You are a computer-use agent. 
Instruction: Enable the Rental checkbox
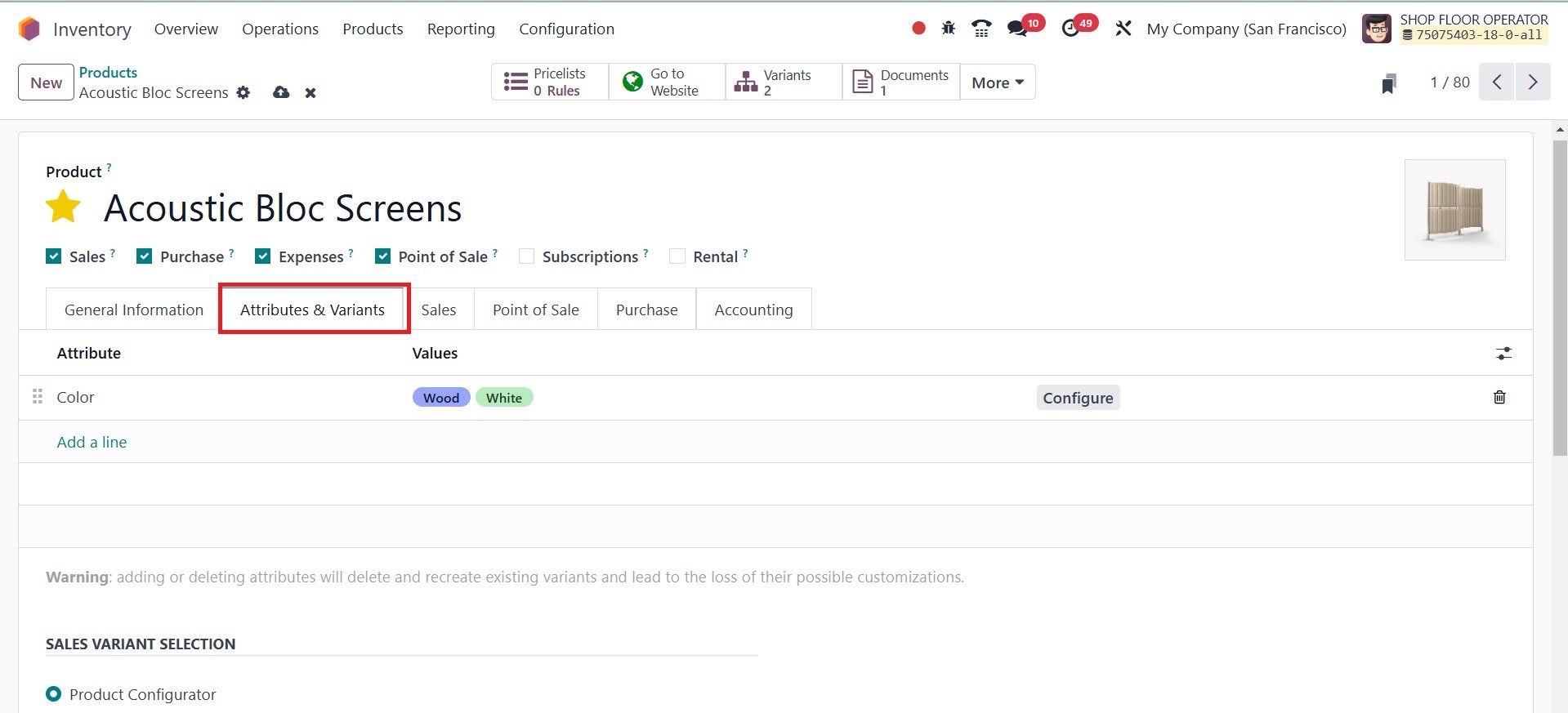[x=677, y=256]
